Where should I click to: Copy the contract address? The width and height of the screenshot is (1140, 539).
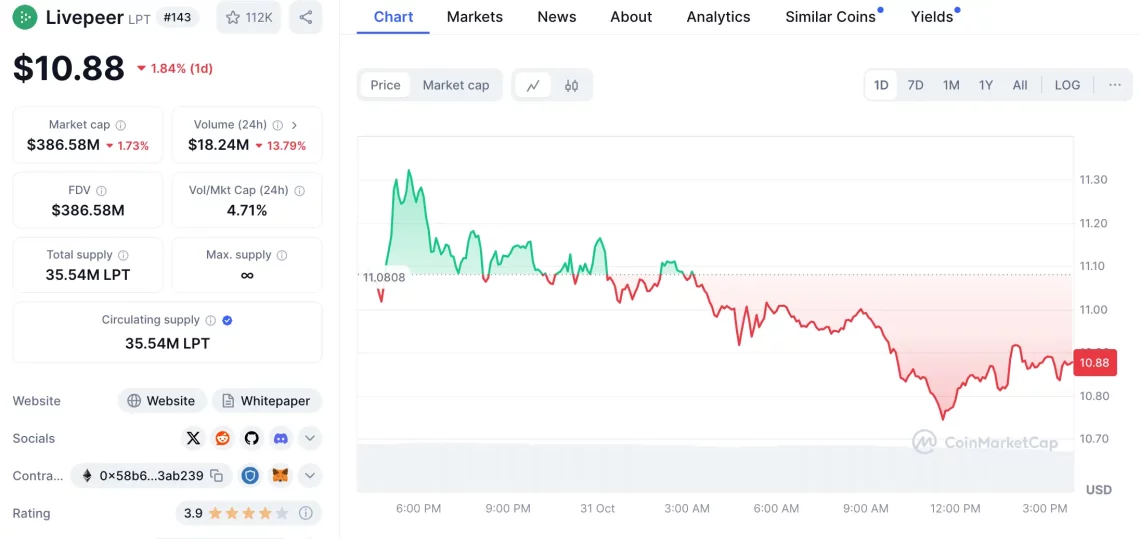(219, 476)
